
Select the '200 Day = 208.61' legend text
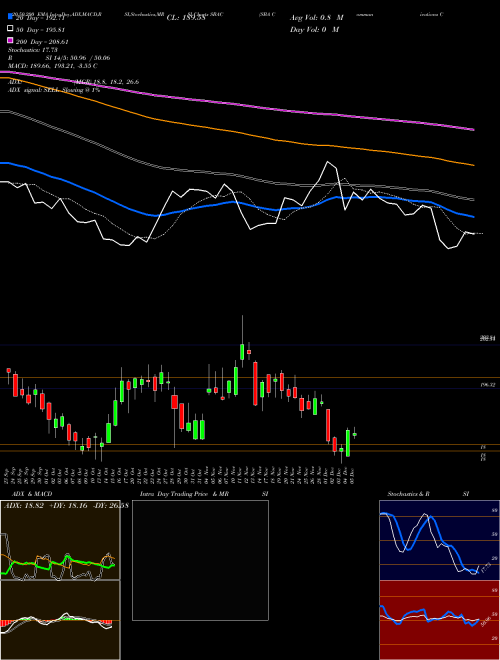(43, 42)
